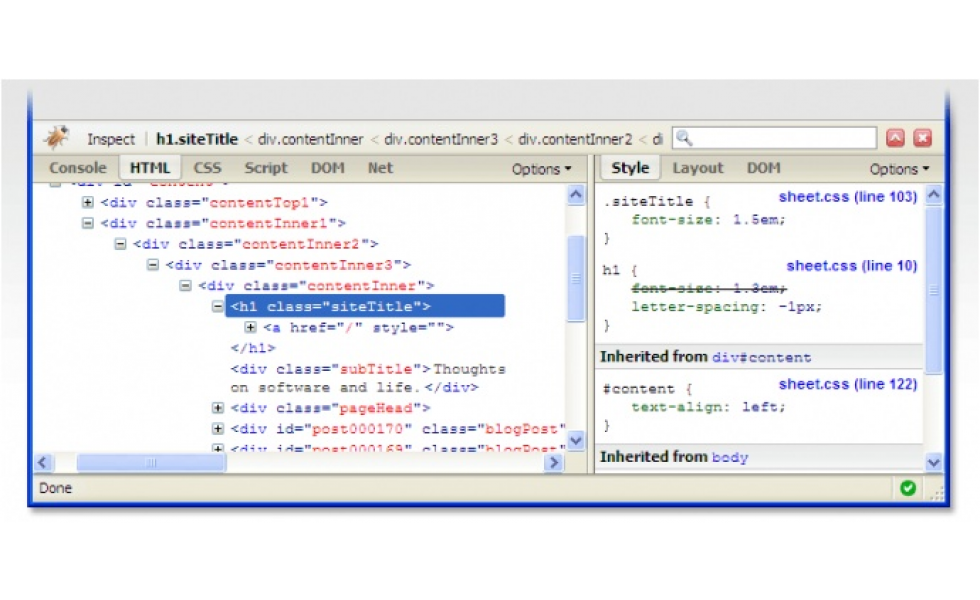Collapse the h1 siteTitle node

tap(218, 306)
